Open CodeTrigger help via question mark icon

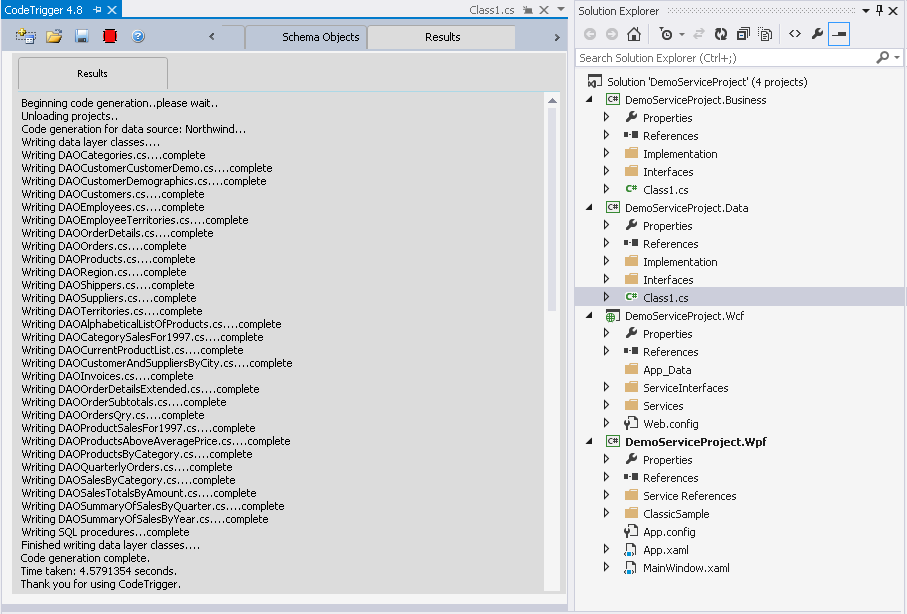point(138,37)
